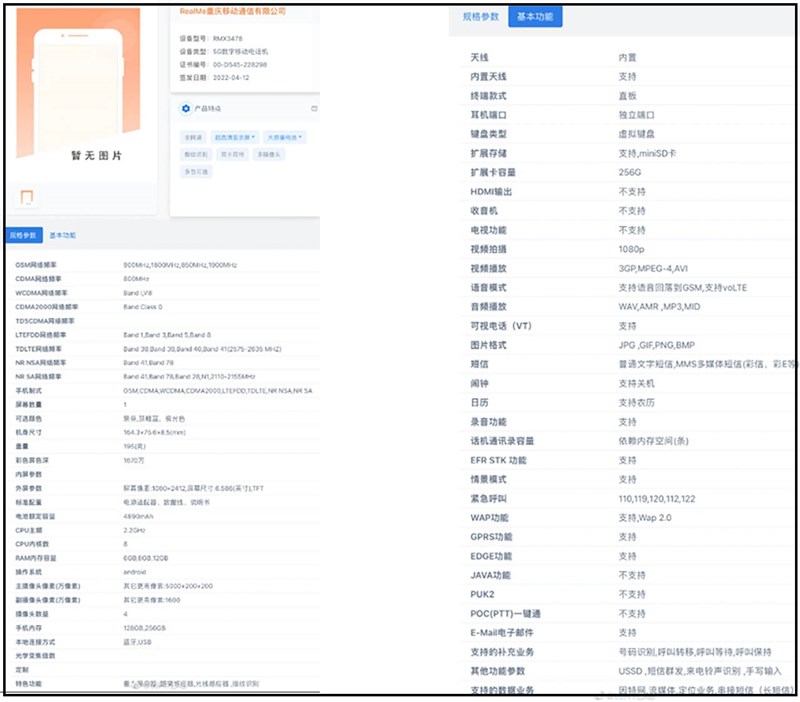Select the RAM内存容量 row label

[x=36, y=558]
